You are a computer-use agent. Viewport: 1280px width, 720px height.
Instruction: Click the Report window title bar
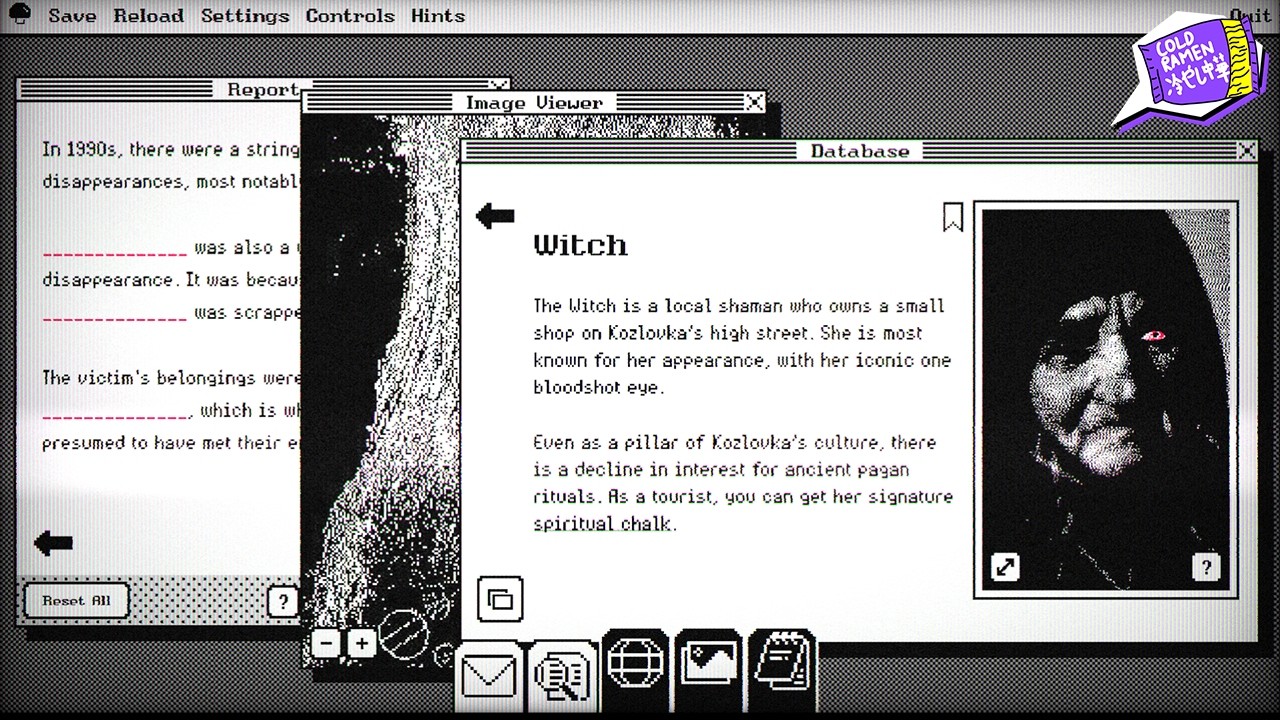tap(262, 89)
